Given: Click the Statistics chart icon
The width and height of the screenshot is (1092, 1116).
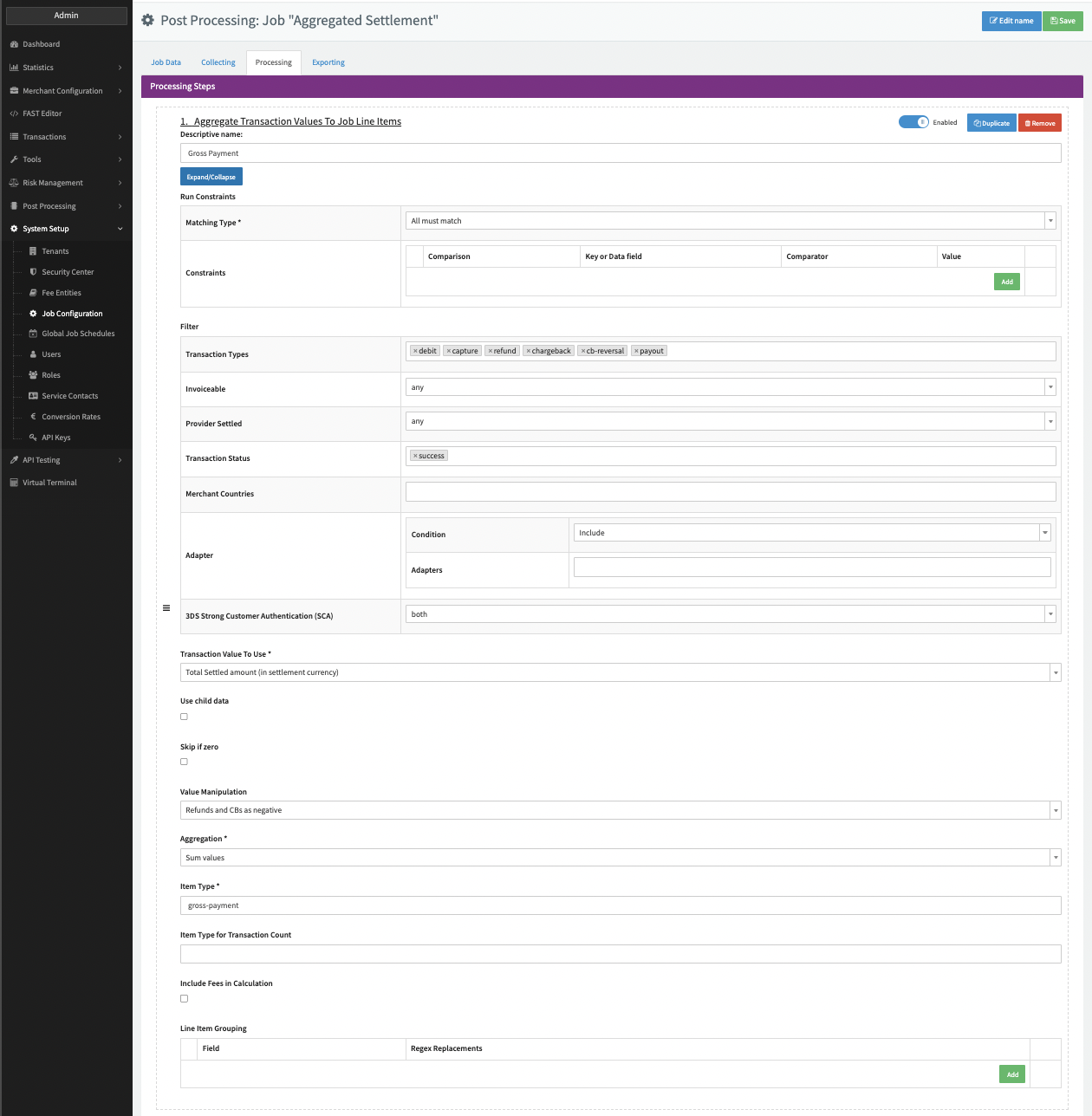Looking at the screenshot, I should click(x=14, y=68).
